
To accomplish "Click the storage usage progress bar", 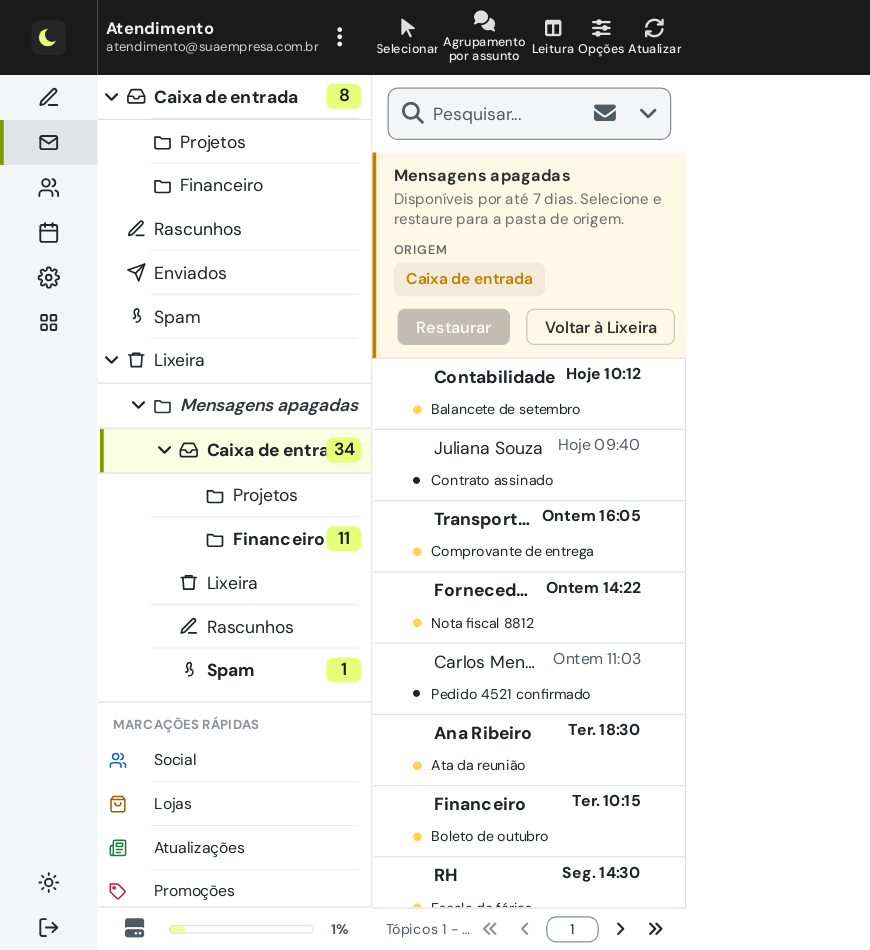I will click(241, 929).
